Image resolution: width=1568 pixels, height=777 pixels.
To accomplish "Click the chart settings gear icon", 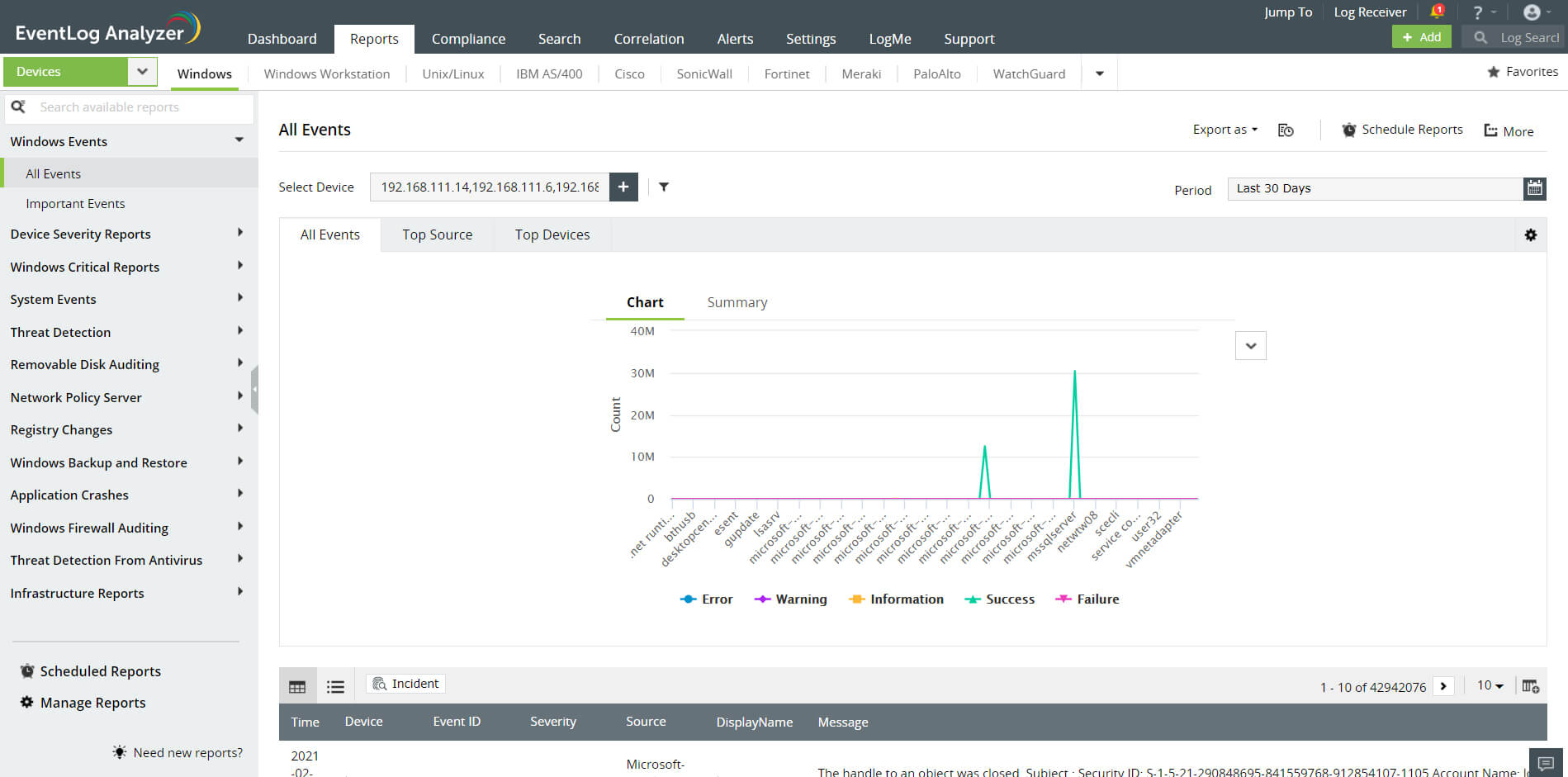I will pos(1530,235).
